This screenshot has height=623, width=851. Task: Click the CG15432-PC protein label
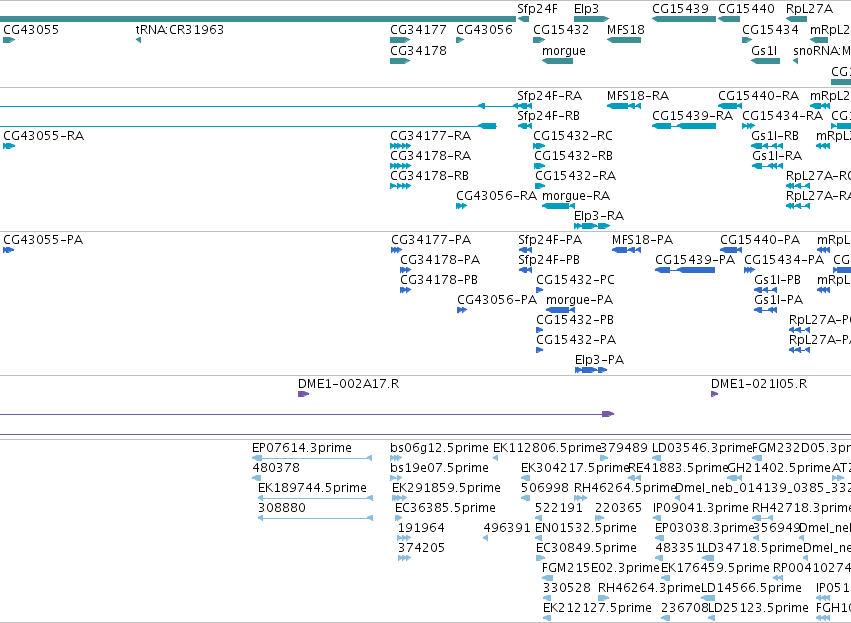(575, 280)
